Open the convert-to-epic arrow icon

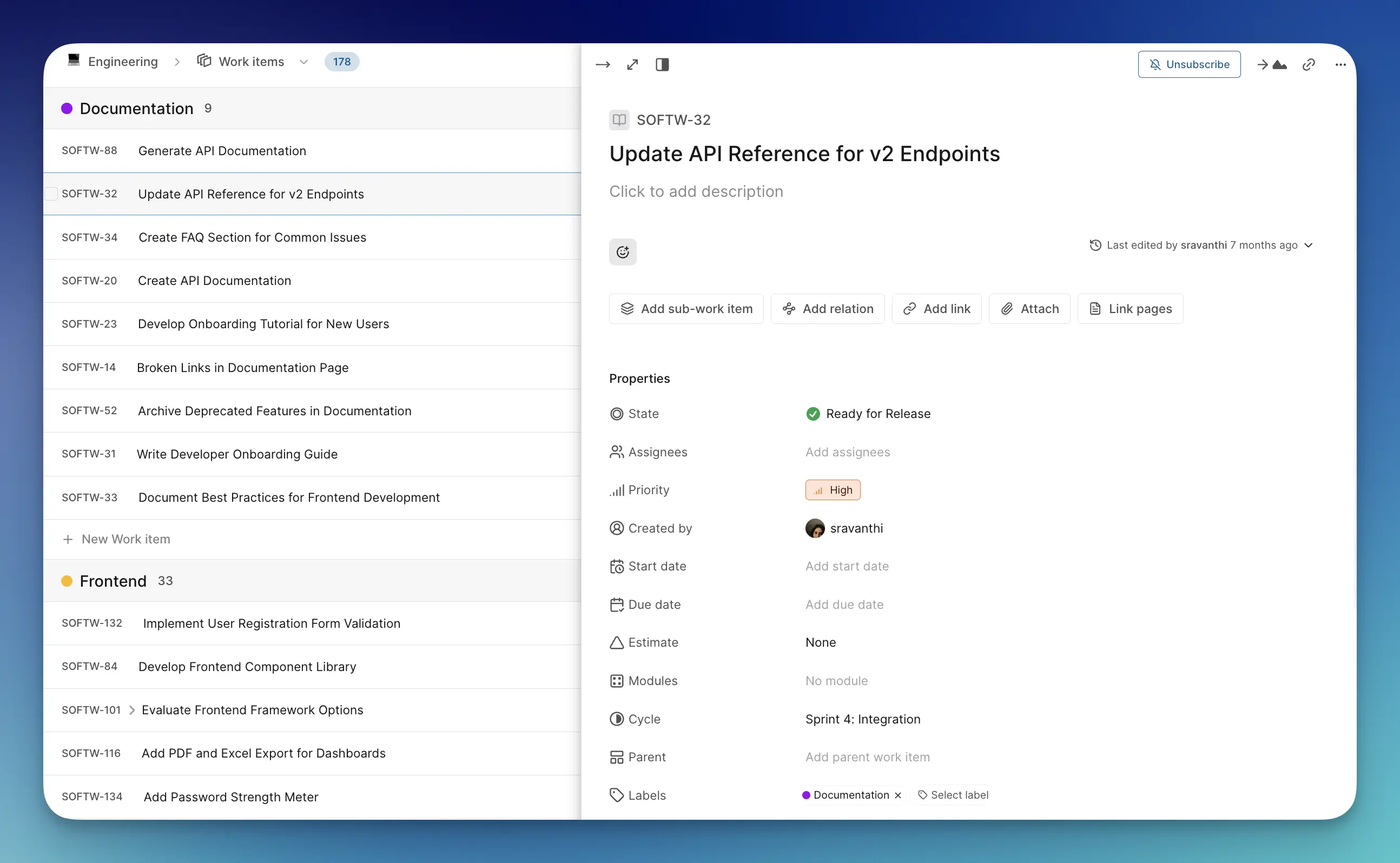(x=1272, y=64)
